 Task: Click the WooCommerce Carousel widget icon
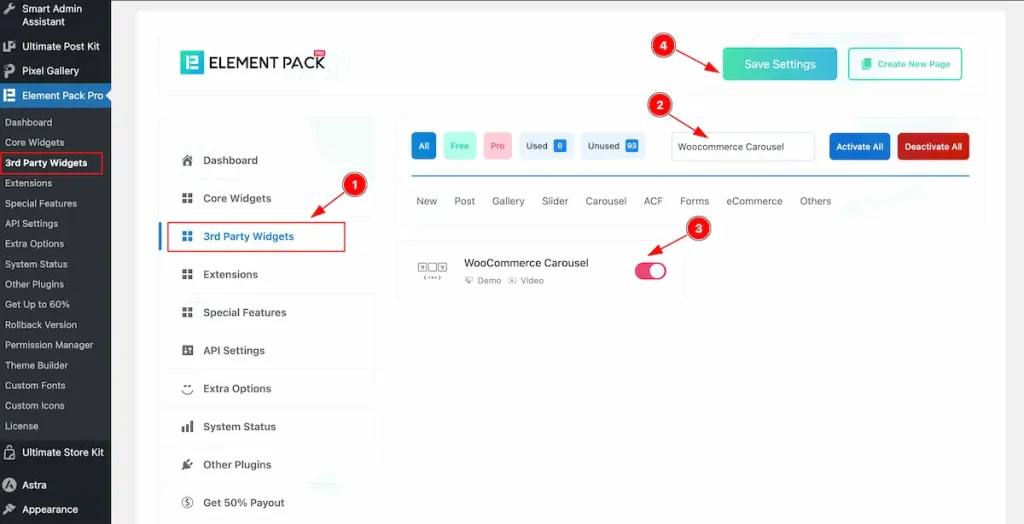[x=432, y=270]
